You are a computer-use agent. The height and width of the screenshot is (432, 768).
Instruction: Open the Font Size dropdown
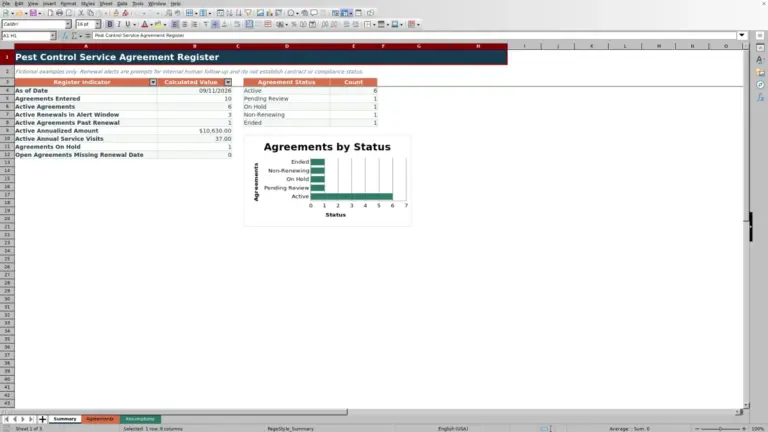(97, 24)
